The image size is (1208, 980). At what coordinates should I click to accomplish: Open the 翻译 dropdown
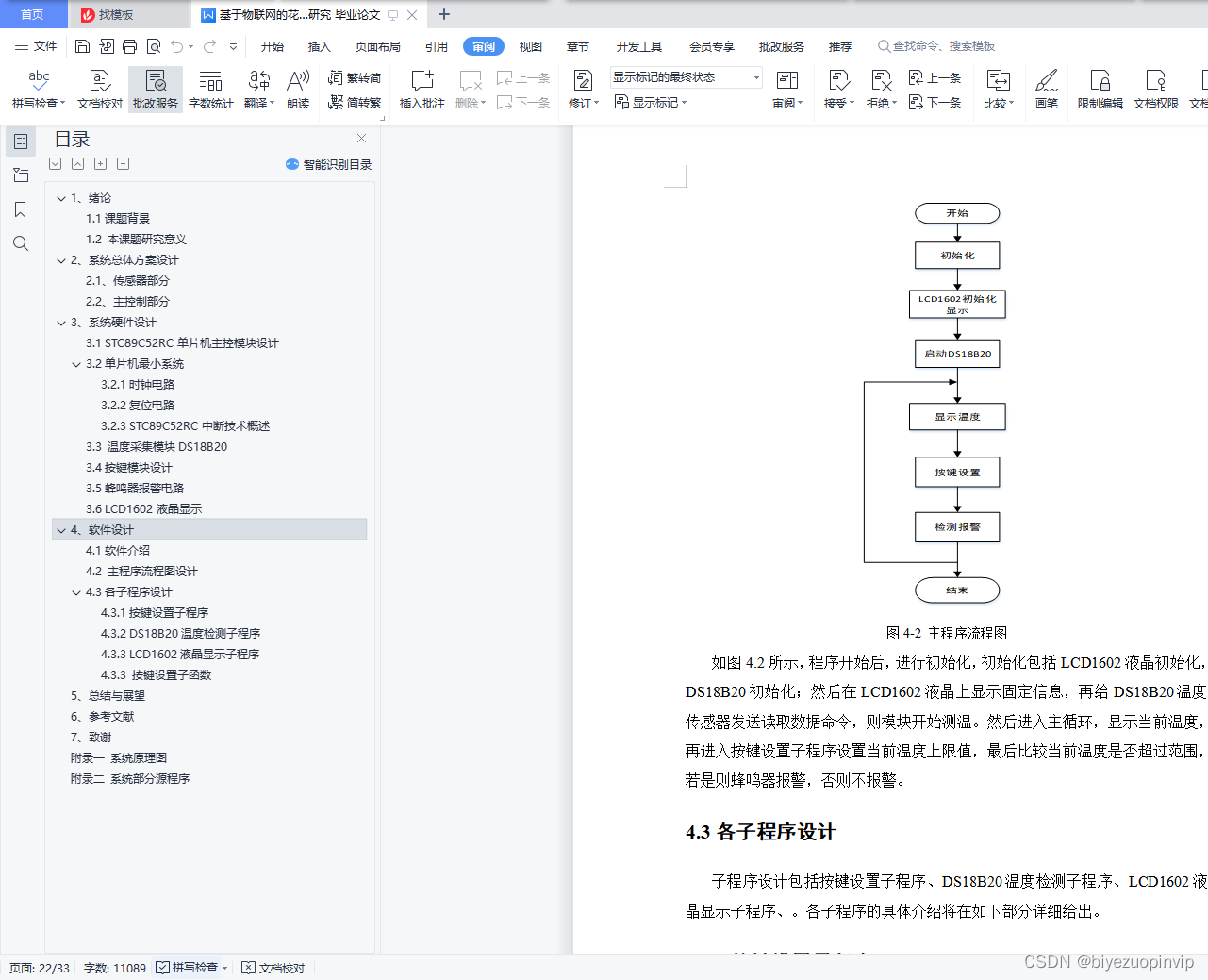click(x=259, y=90)
